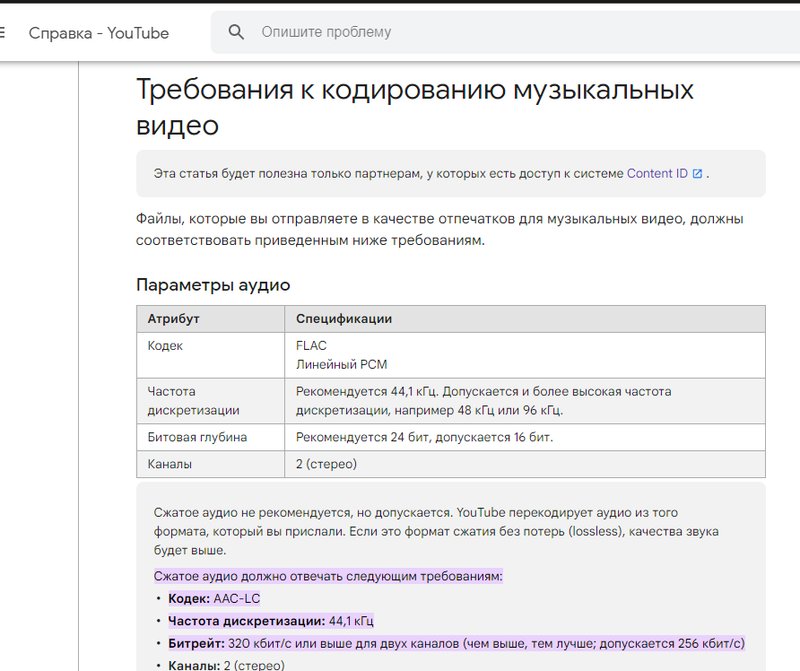This screenshot has width=800, height=671.
Task: Click the 'Рекомендуется 24 бит' cell
Action: [525, 437]
